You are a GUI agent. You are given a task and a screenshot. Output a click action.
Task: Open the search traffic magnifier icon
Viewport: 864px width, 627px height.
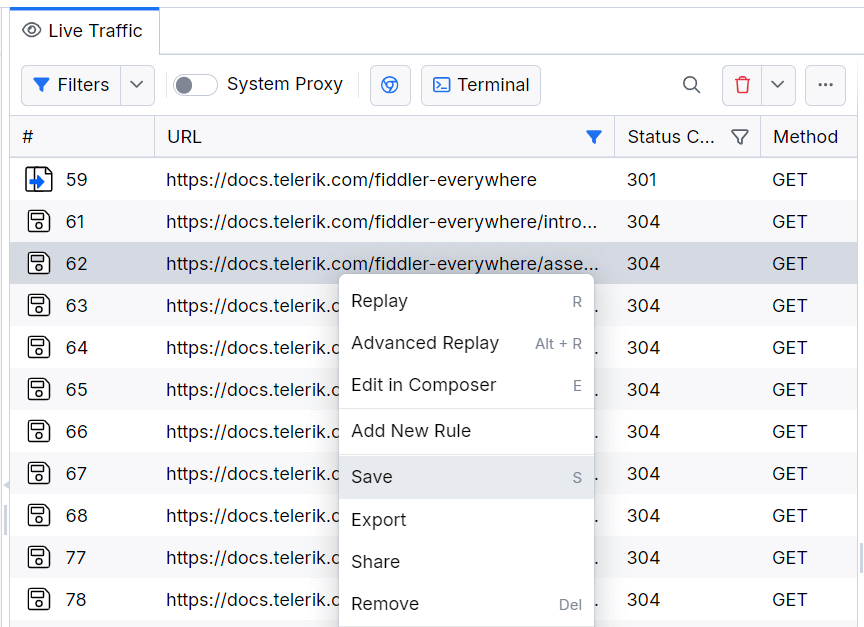coord(691,85)
